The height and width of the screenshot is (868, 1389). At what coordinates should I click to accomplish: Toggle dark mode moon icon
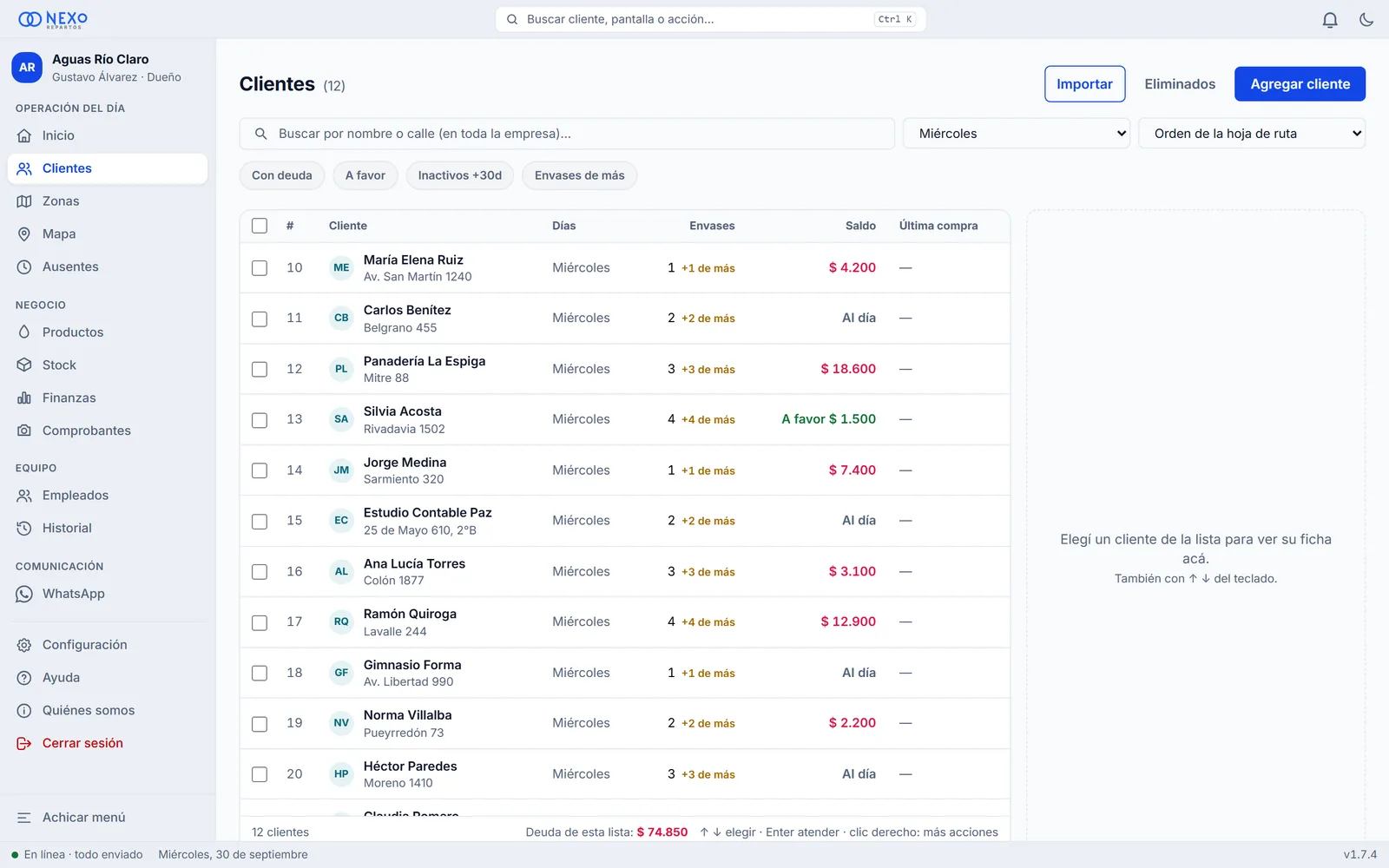pos(1366,19)
